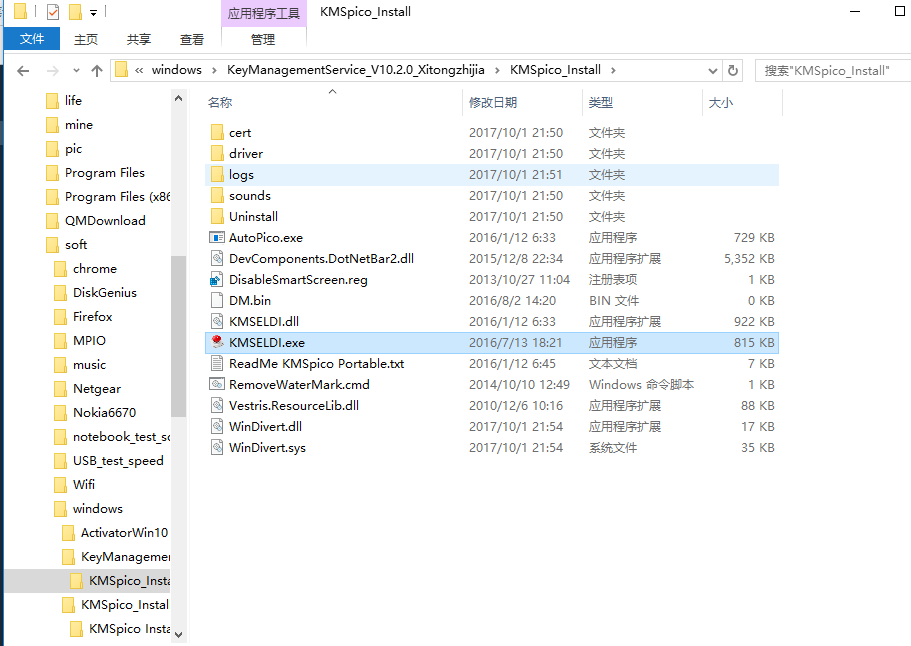Expand the chevron after KeyManagementService in path
911x646 pixels.
(x=497, y=70)
